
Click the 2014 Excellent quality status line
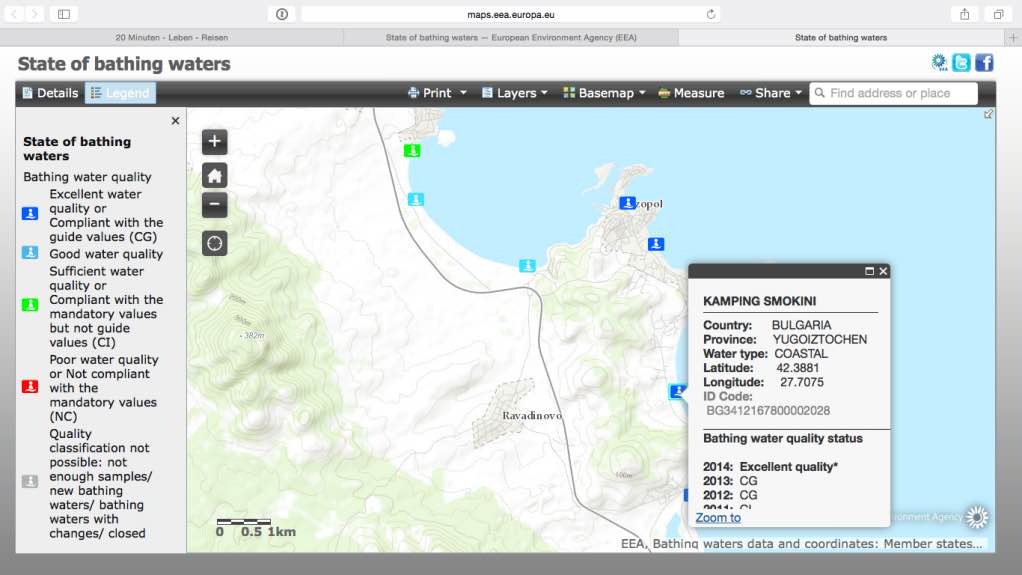pos(770,467)
